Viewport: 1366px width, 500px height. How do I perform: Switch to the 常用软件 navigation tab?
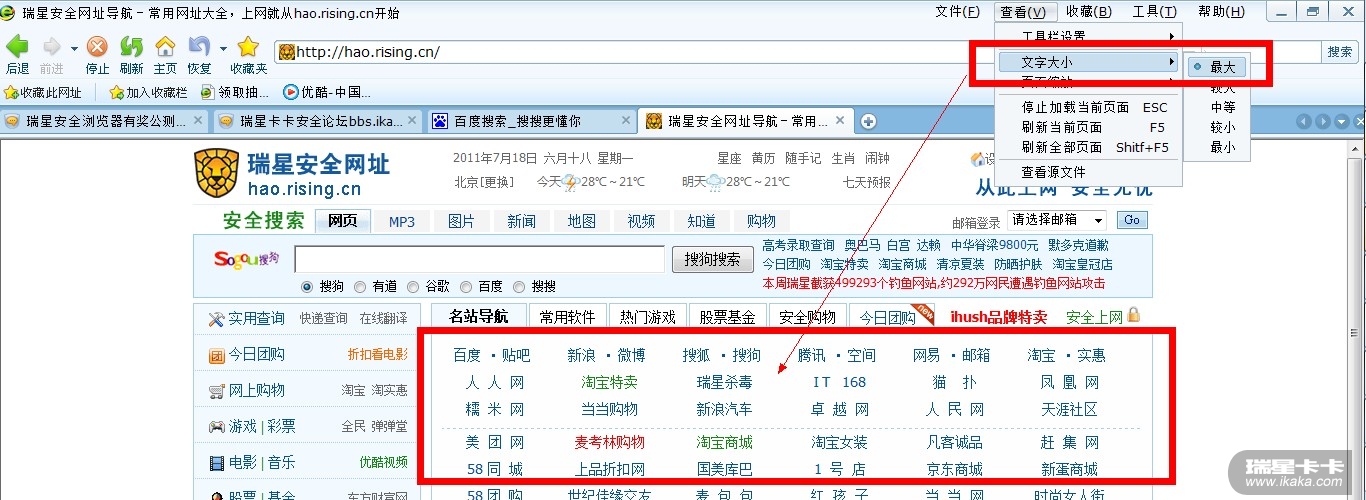coord(567,317)
